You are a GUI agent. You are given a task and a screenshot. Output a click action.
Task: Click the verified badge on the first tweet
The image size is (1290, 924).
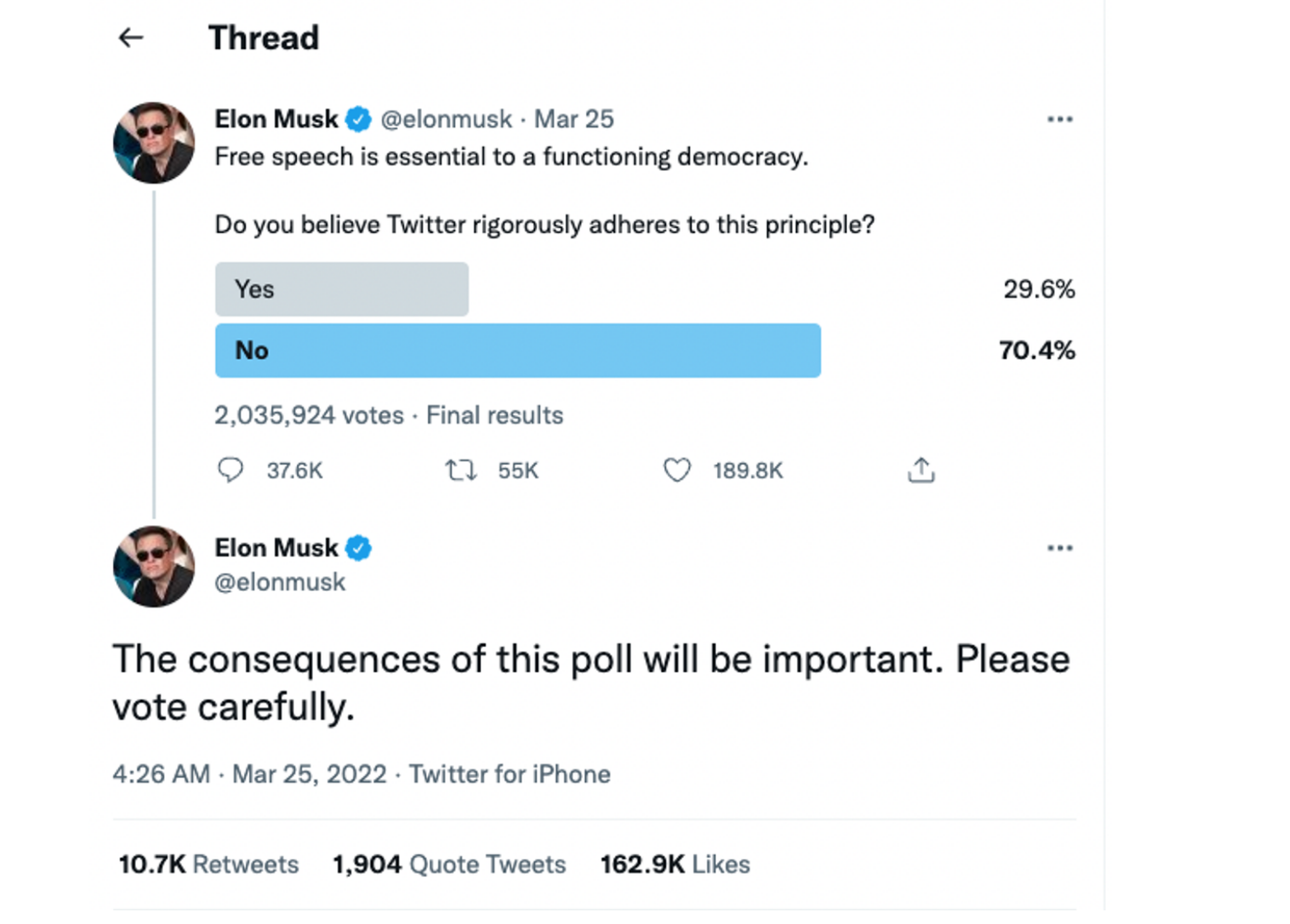(x=358, y=119)
